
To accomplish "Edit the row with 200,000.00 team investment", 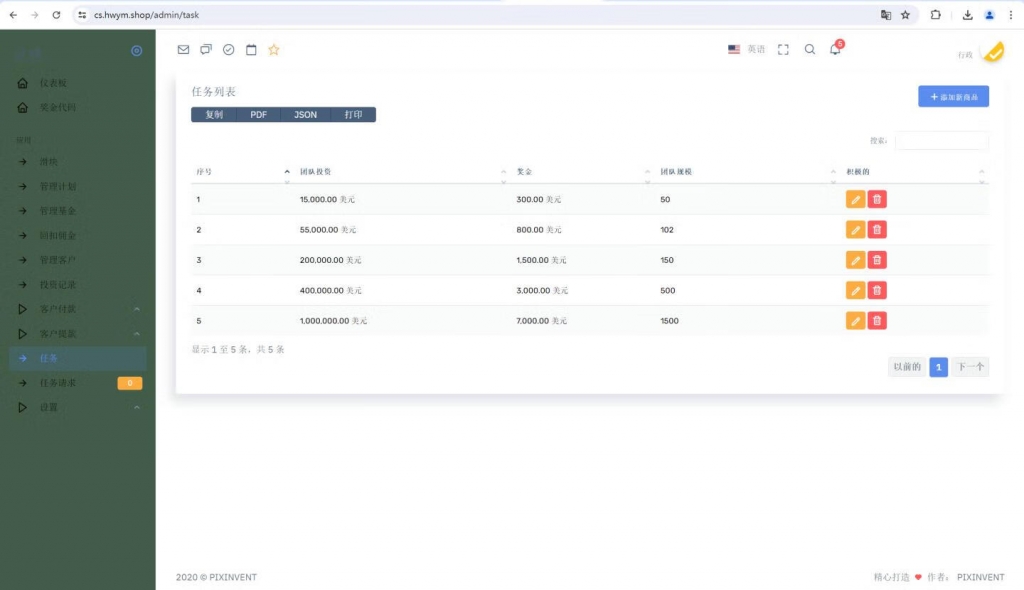I will click(x=856, y=260).
